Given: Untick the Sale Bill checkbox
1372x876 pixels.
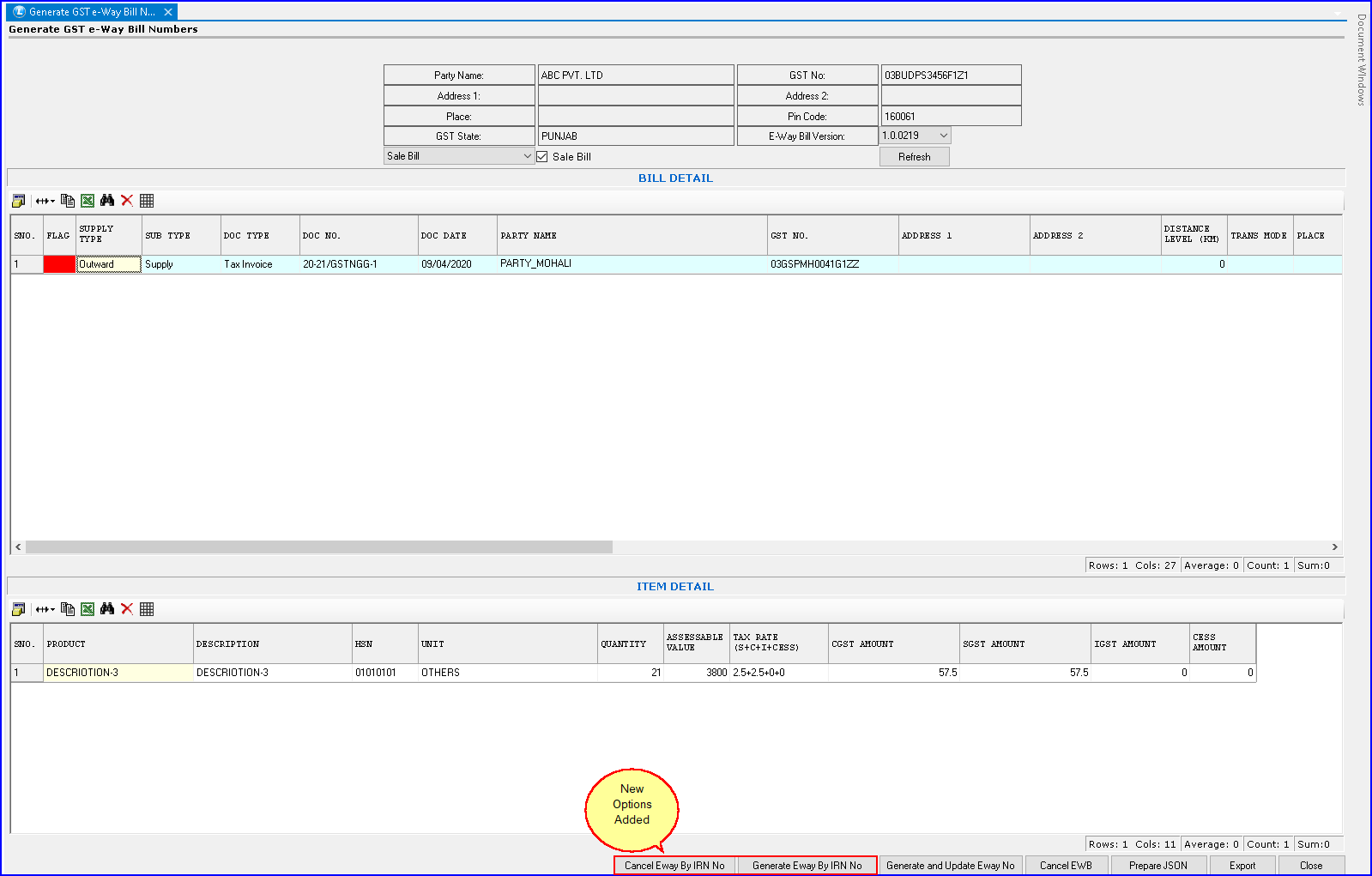Looking at the screenshot, I should click(x=542, y=157).
